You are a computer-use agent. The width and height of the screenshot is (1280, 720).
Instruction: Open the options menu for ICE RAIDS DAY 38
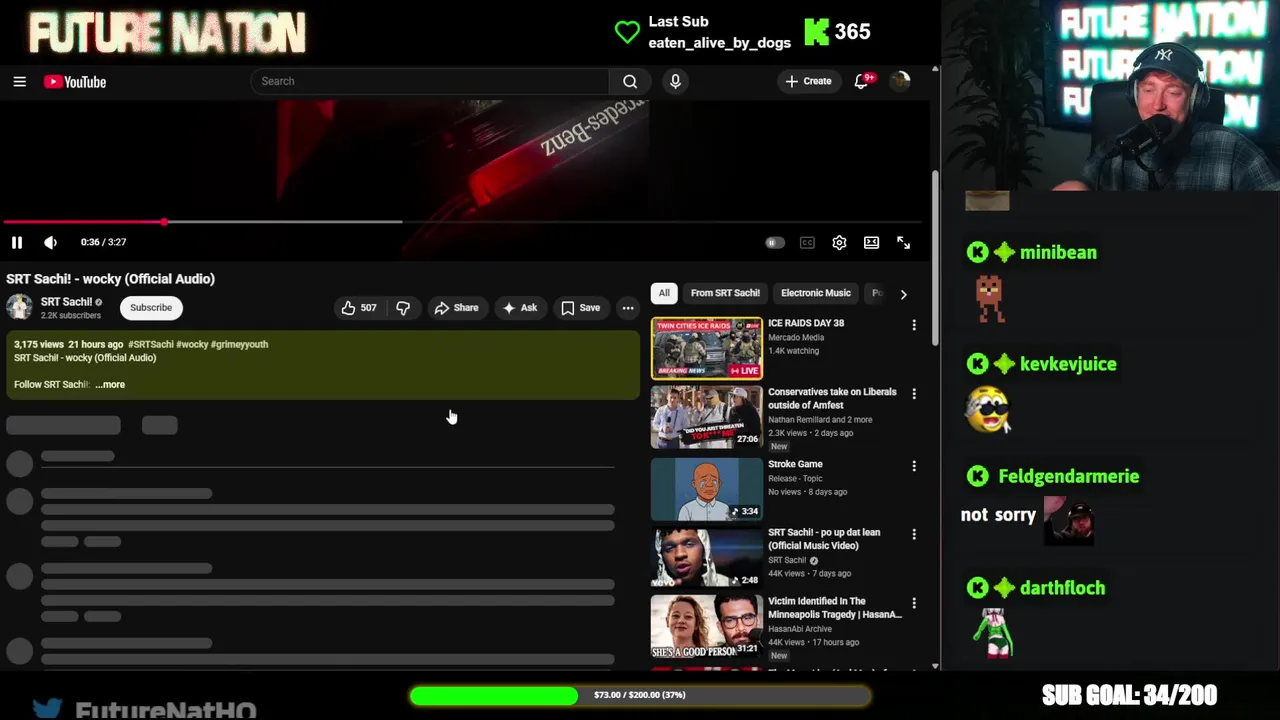tap(914, 325)
